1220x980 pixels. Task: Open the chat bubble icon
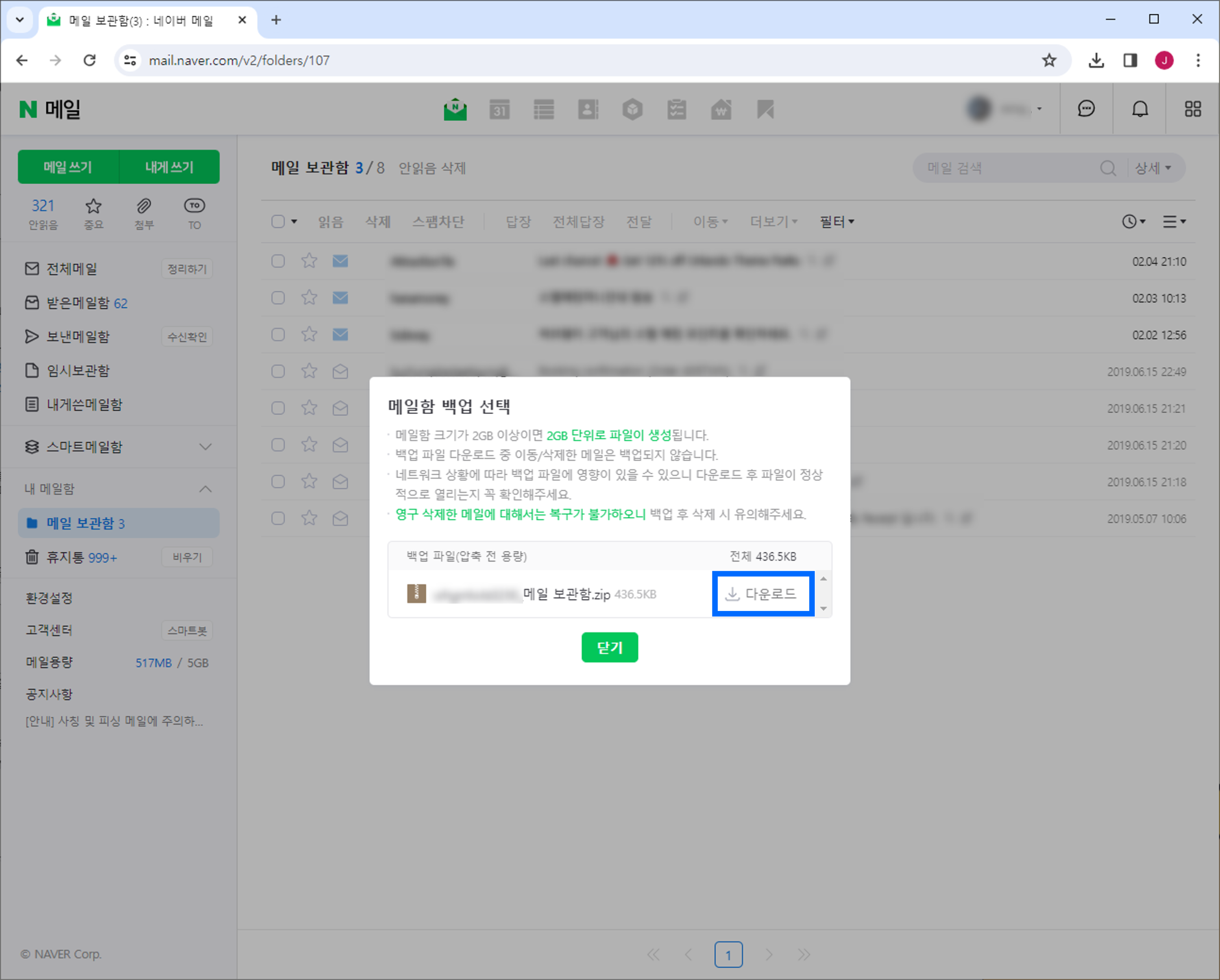1086,109
